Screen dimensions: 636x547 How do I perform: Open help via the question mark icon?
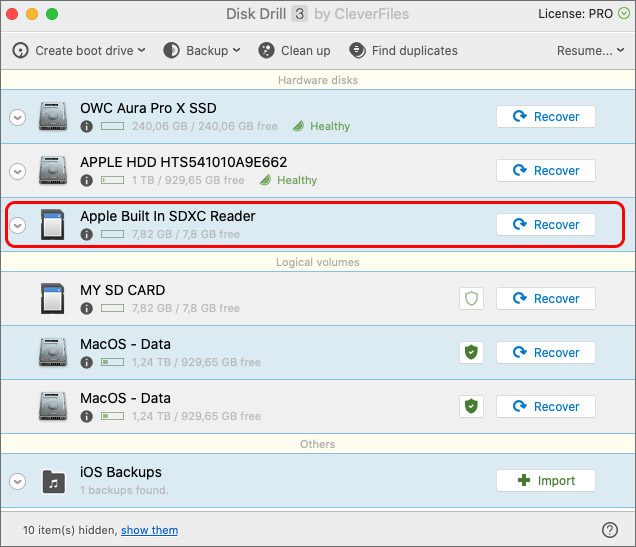coord(610,530)
